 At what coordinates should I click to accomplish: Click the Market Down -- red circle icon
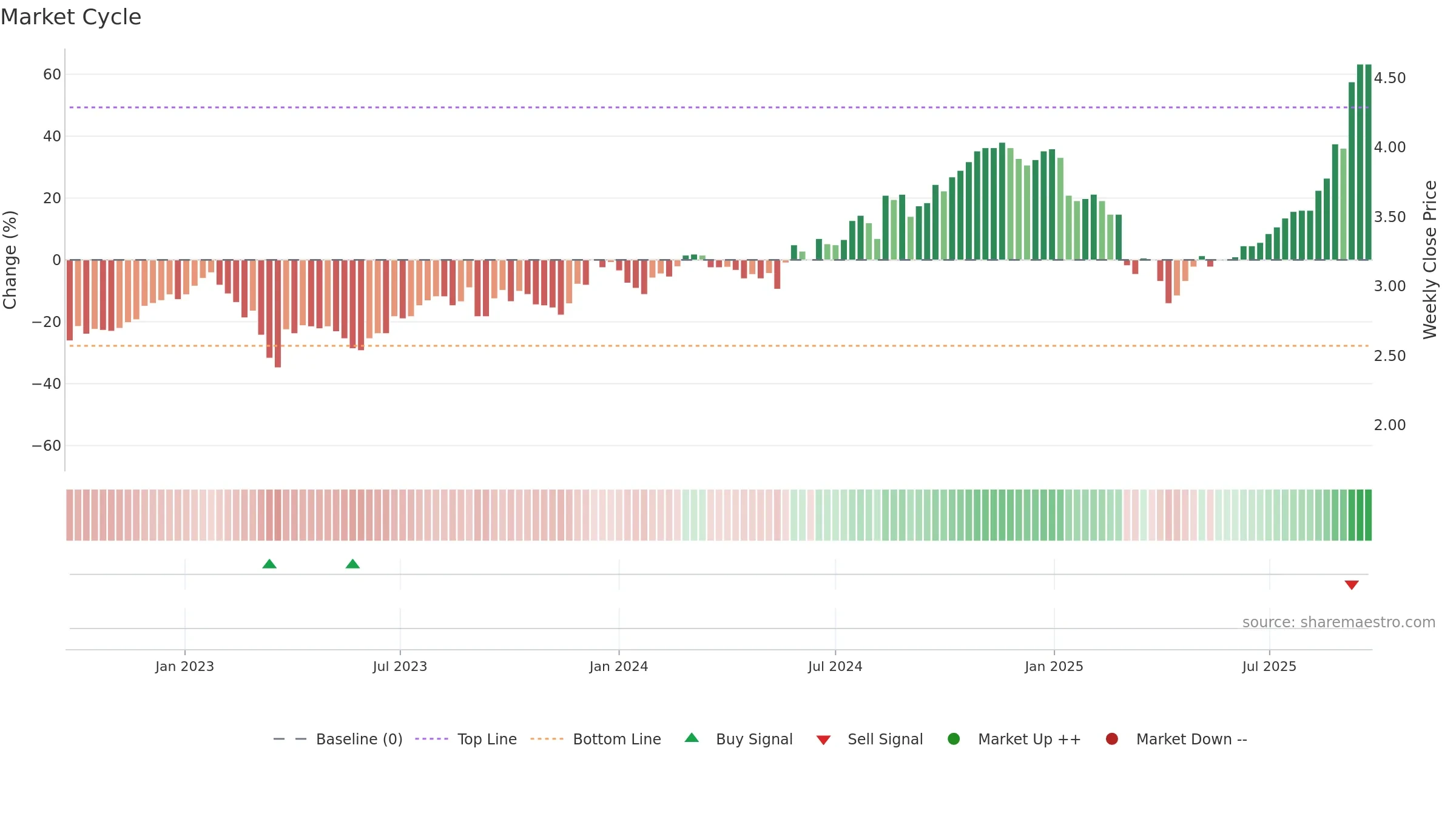[x=1112, y=739]
